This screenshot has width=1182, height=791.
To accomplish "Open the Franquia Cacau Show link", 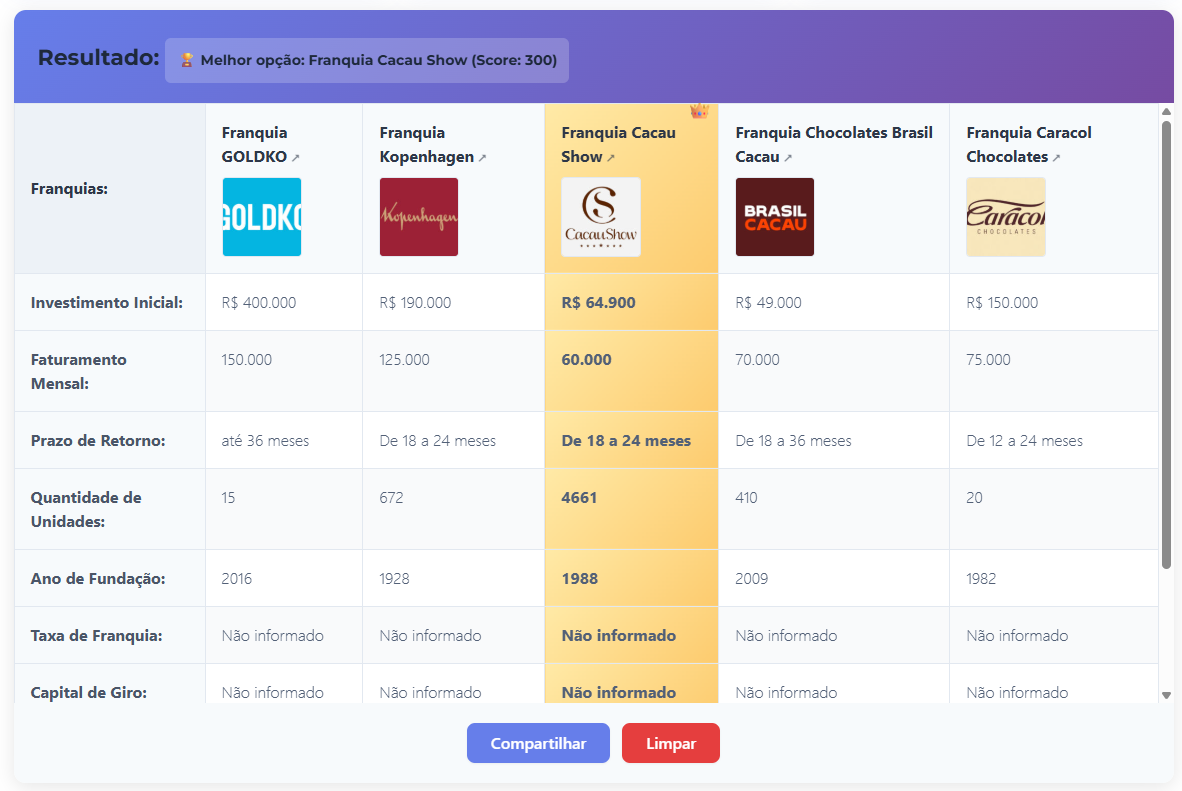I will click(618, 145).
